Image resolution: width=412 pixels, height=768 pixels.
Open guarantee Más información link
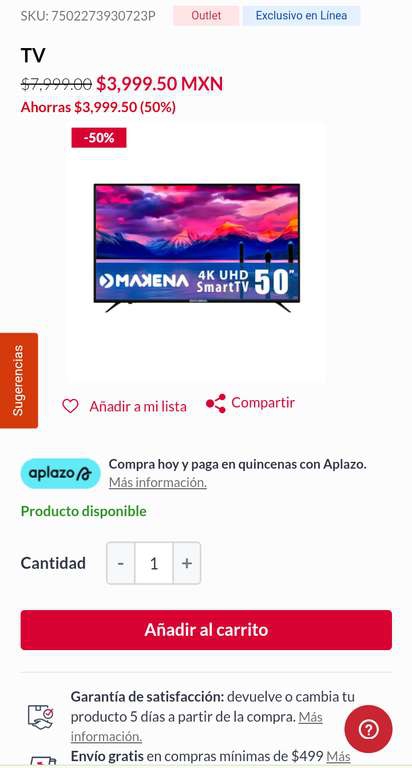[x=196, y=726]
